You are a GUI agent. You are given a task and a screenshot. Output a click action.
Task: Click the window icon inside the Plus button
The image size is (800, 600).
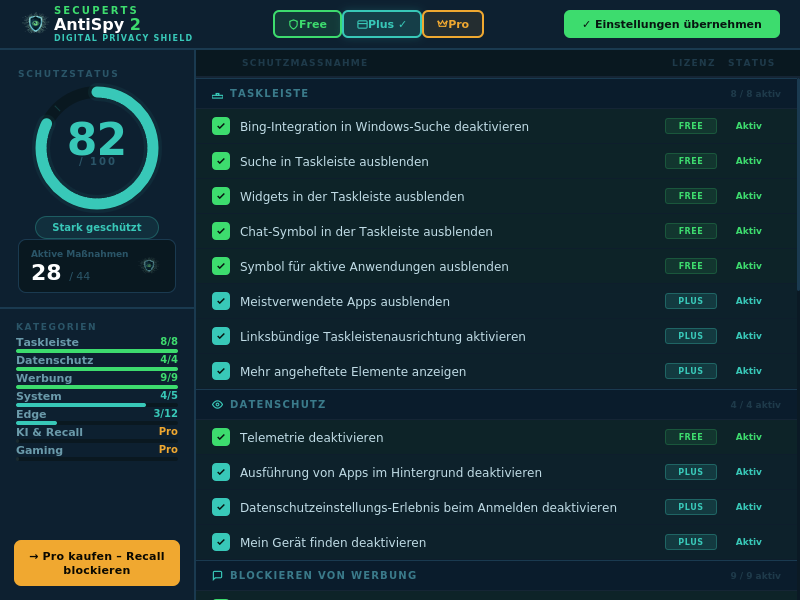tap(361, 23)
